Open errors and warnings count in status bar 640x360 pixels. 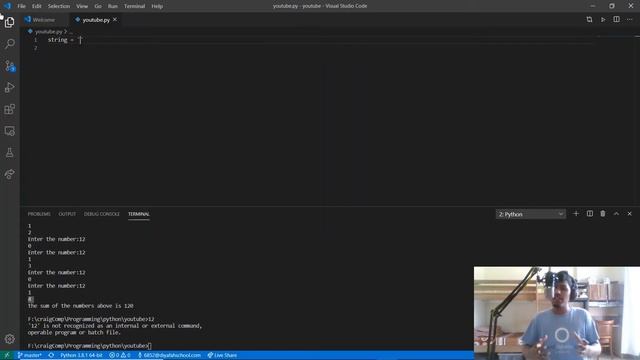pyautogui.click(x=120, y=355)
